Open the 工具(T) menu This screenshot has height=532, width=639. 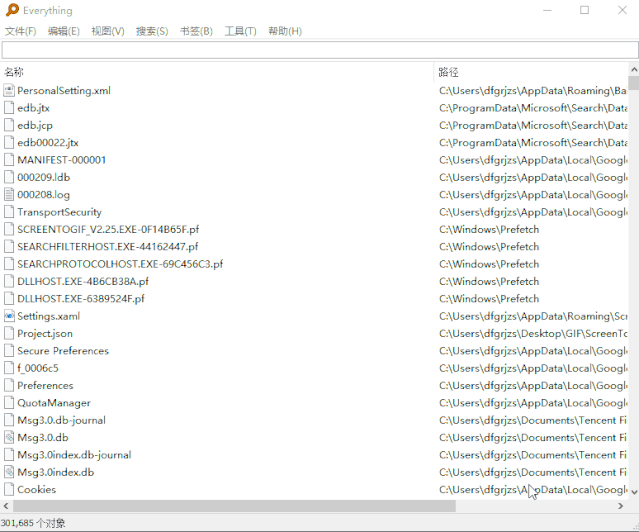point(240,31)
